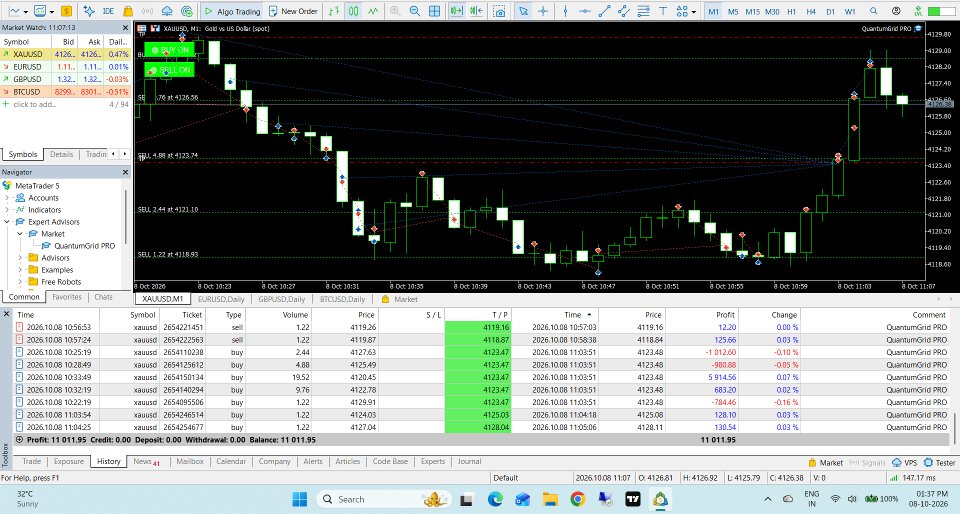960x514 pixels.
Task: Toggle Algo Trading on the toolbar
Action: tap(233, 11)
